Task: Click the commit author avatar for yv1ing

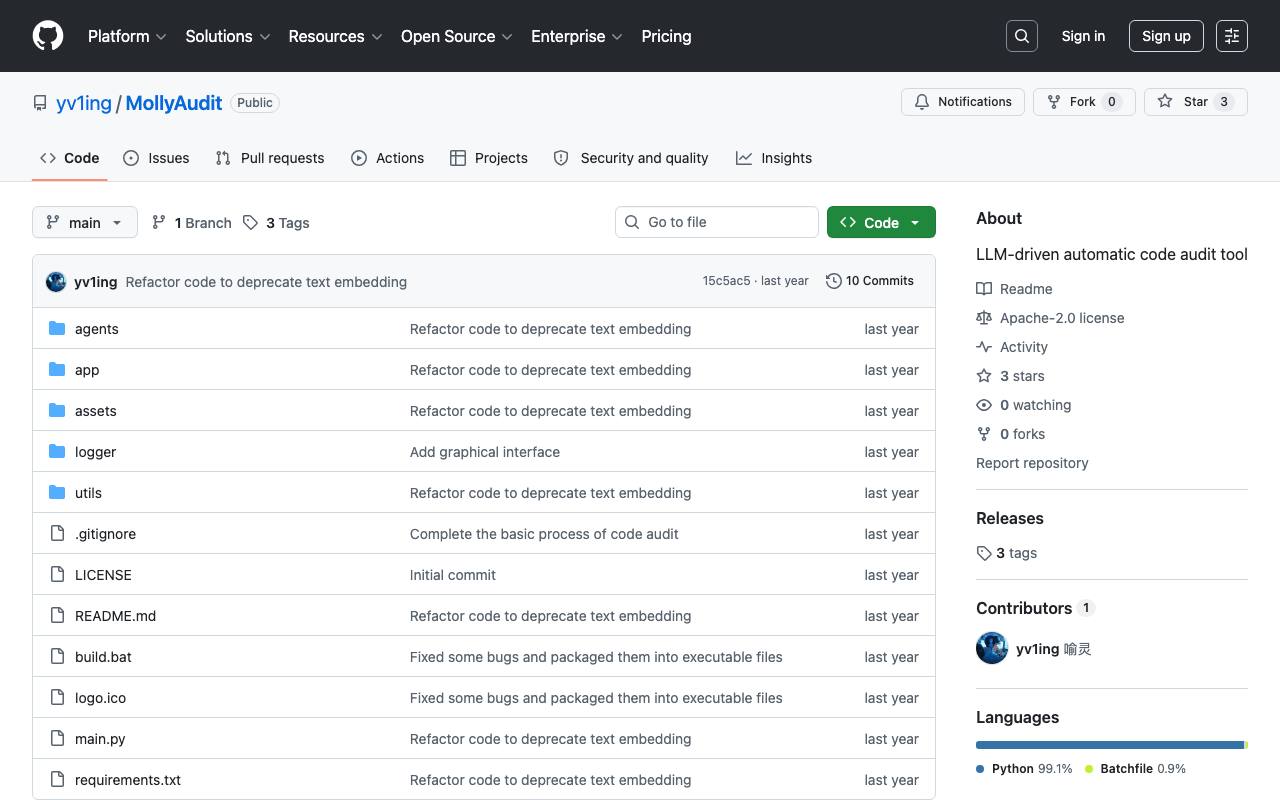Action: 56,282
